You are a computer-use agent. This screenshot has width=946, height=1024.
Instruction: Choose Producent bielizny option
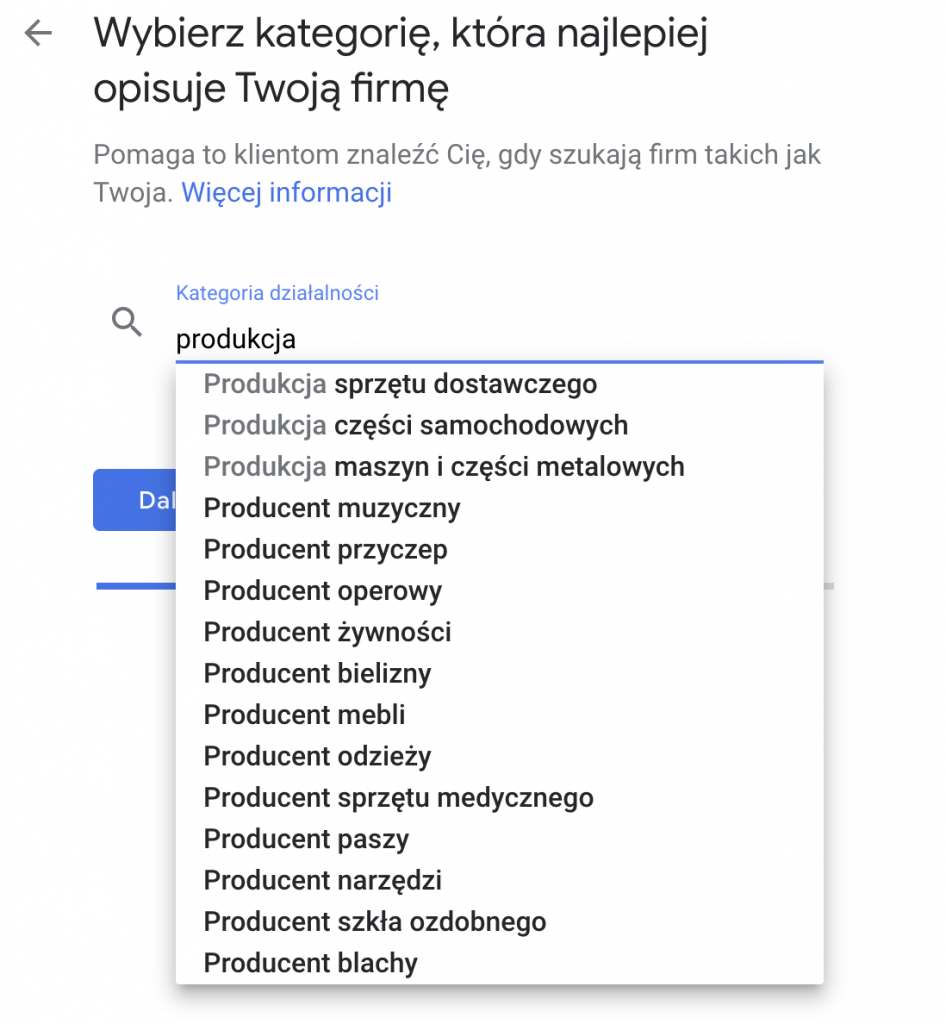[x=317, y=674]
